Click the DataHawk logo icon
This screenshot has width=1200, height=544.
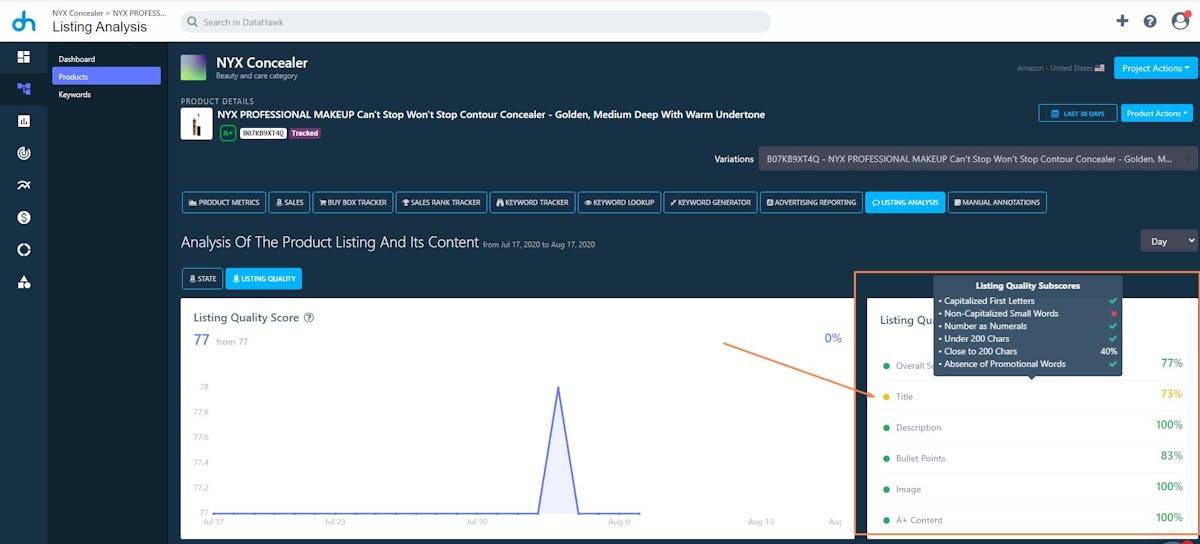[23, 20]
